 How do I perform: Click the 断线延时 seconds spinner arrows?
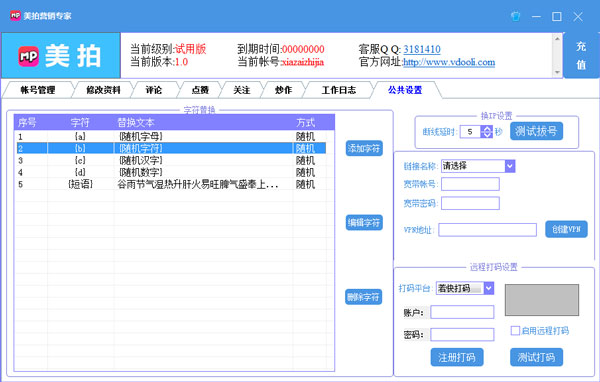486,132
